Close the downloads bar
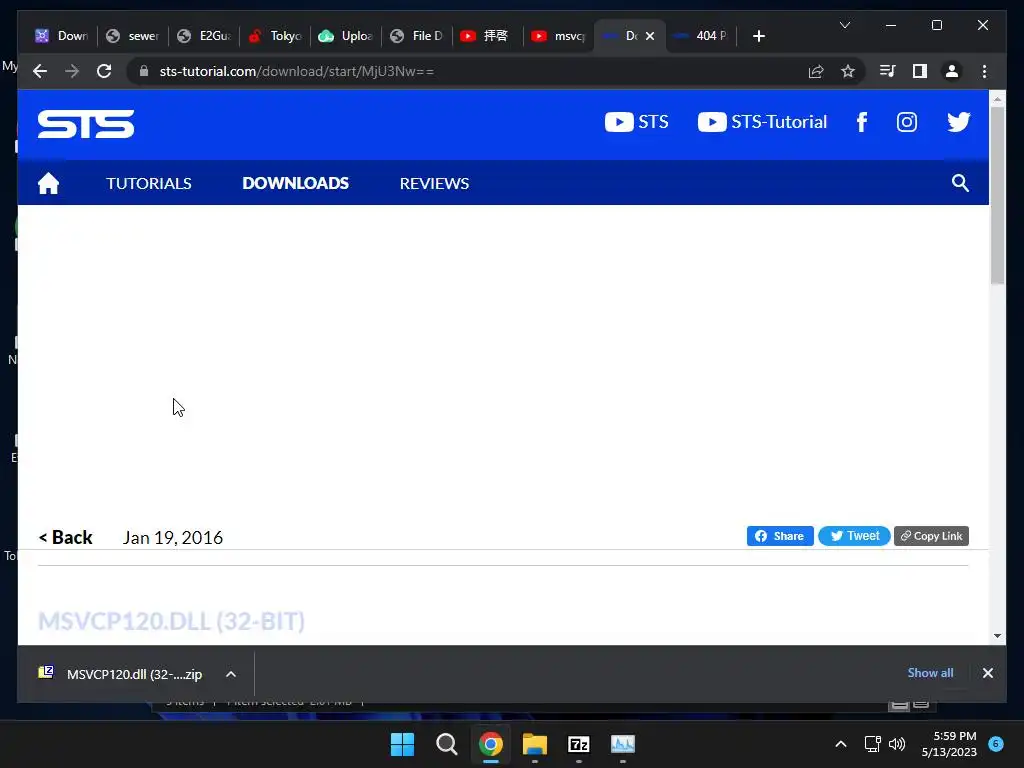 (x=987, y=673)
